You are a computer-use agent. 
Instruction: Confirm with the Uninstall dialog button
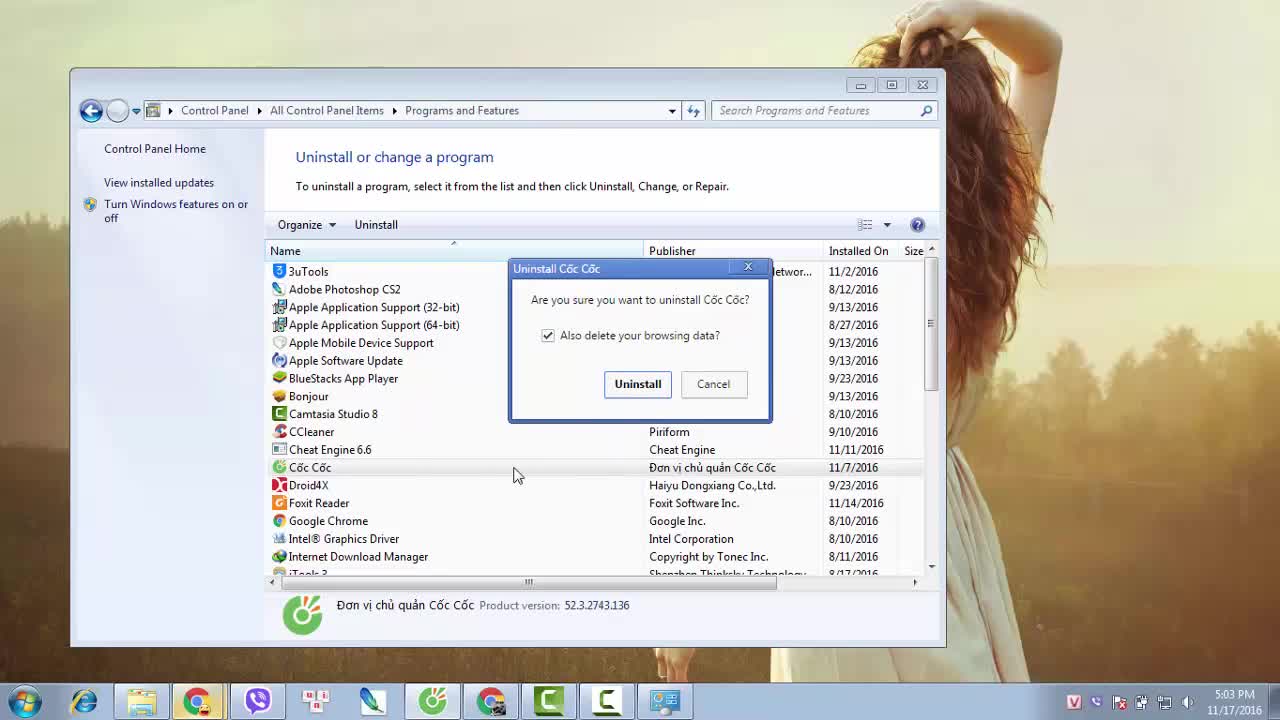point(638,384)
